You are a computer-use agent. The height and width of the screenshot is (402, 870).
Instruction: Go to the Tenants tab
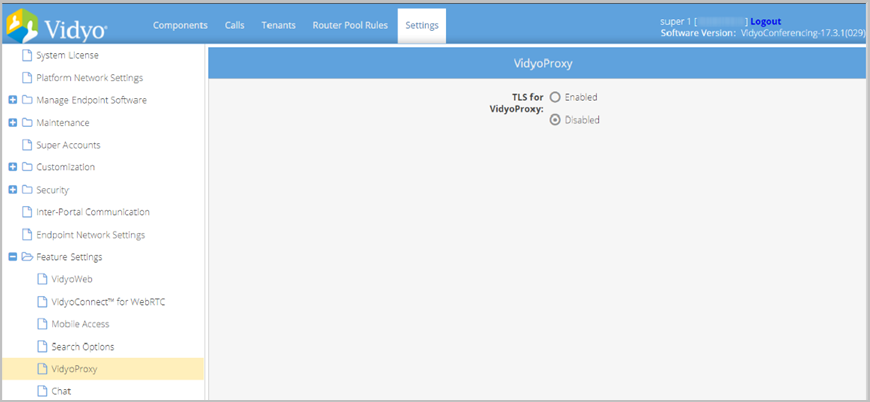279,25
